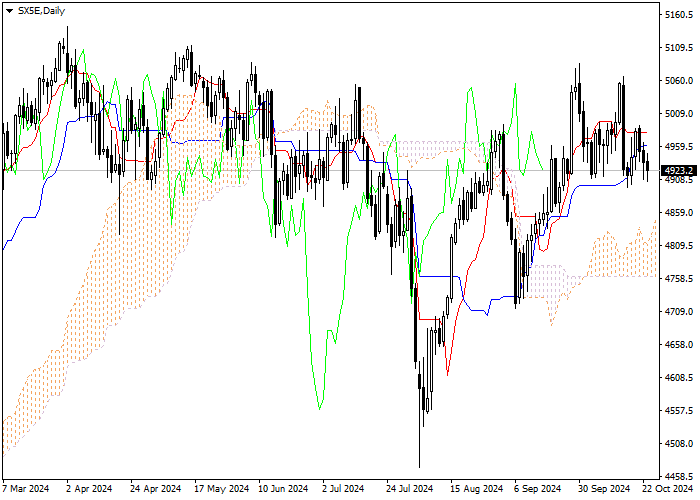This screenshot has width=700, height=500.
Task: Click the 2 Apr 2024 date label
Action: point(89,489)
